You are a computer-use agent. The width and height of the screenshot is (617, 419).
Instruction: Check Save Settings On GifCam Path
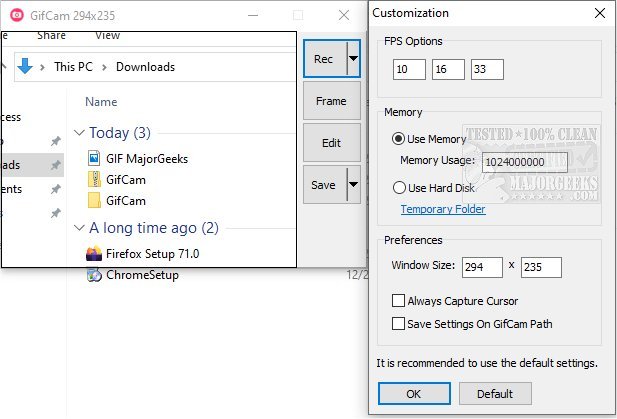tap(399, 323)
